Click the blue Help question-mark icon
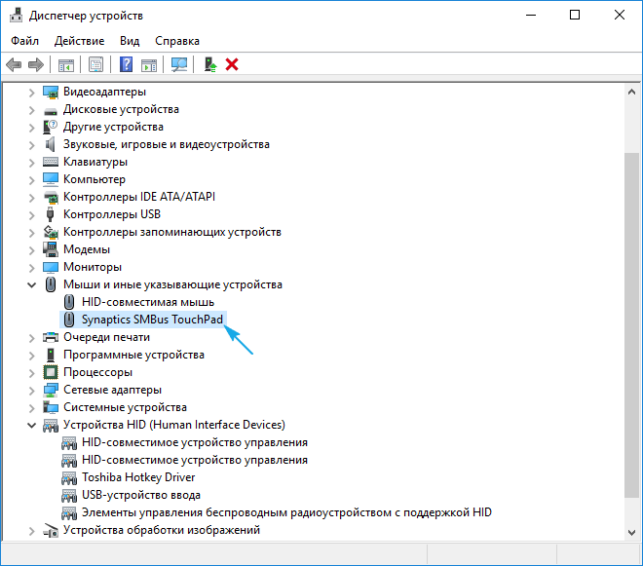643x566 pixels. [x=126, y=64]
